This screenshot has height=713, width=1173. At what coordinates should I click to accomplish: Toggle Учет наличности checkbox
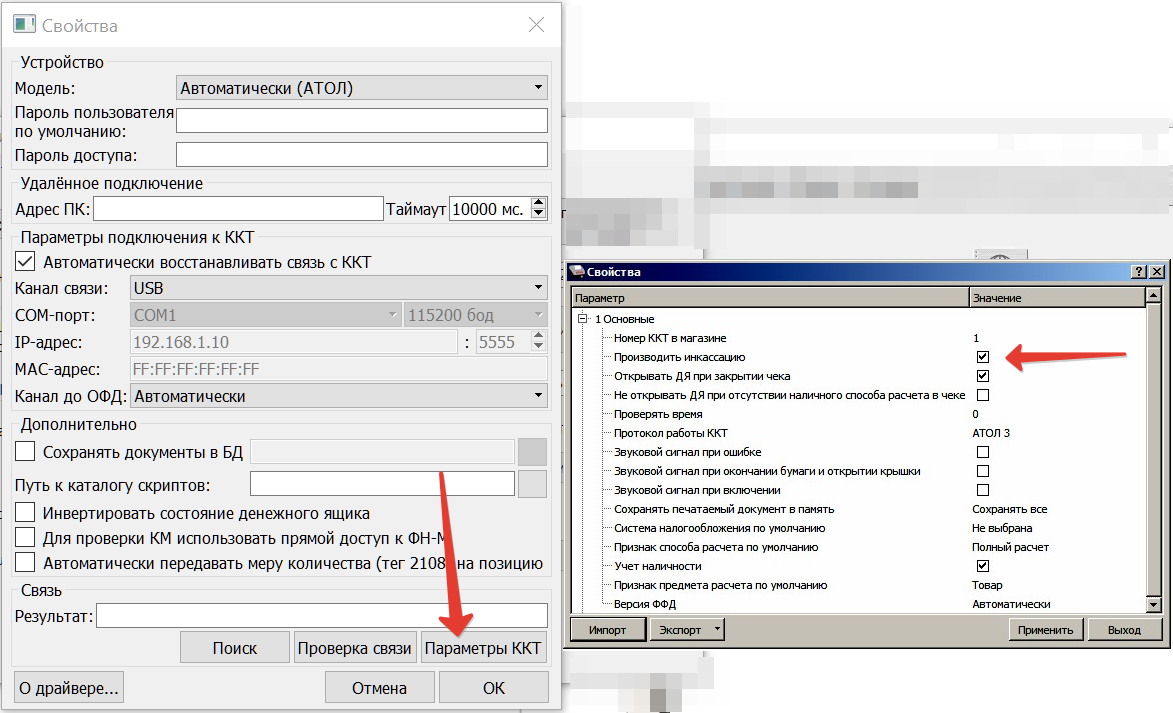click(x=983, y=566)
